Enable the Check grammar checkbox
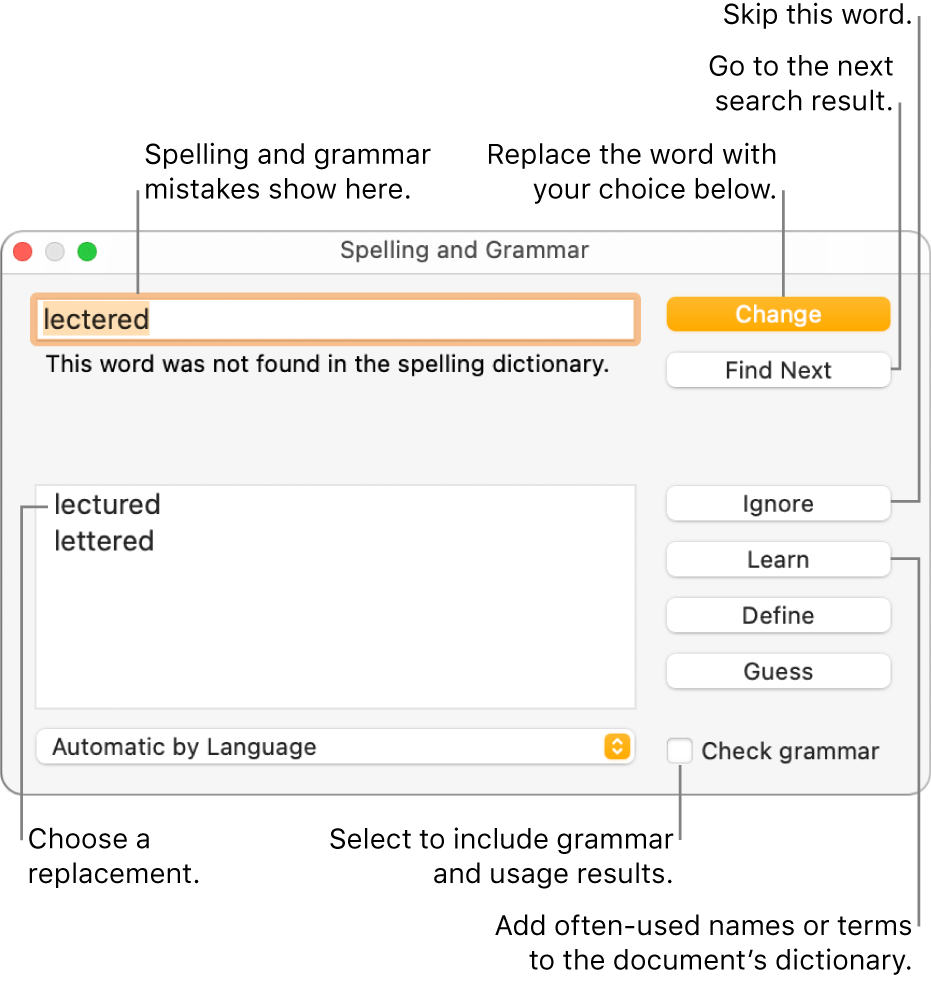931x982 pixels. [679, 751]
